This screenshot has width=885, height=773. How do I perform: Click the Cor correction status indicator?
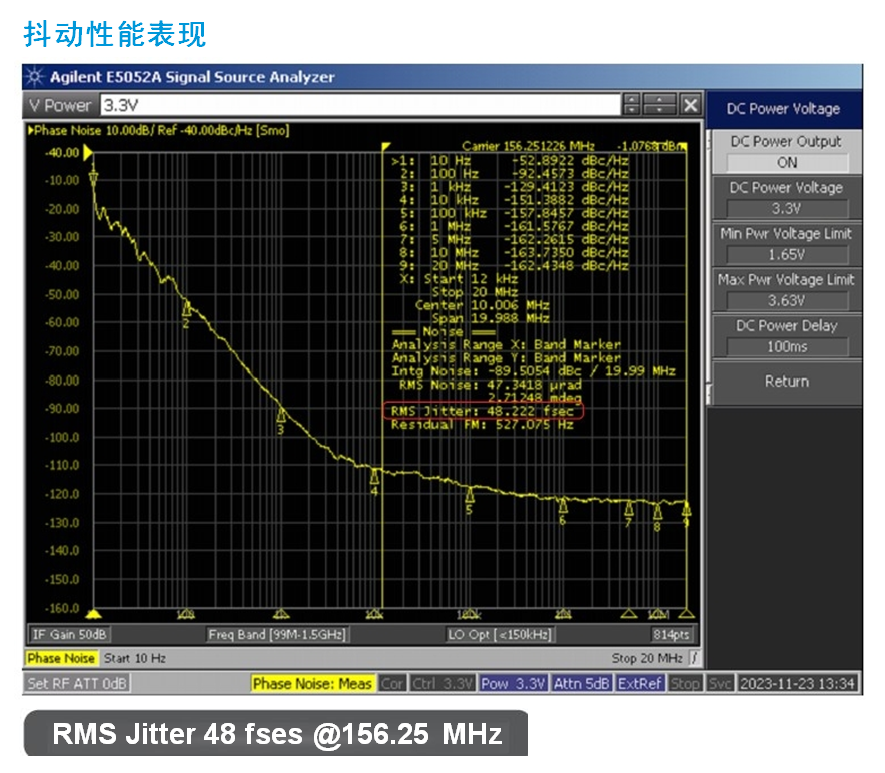(x=392, y=684)
